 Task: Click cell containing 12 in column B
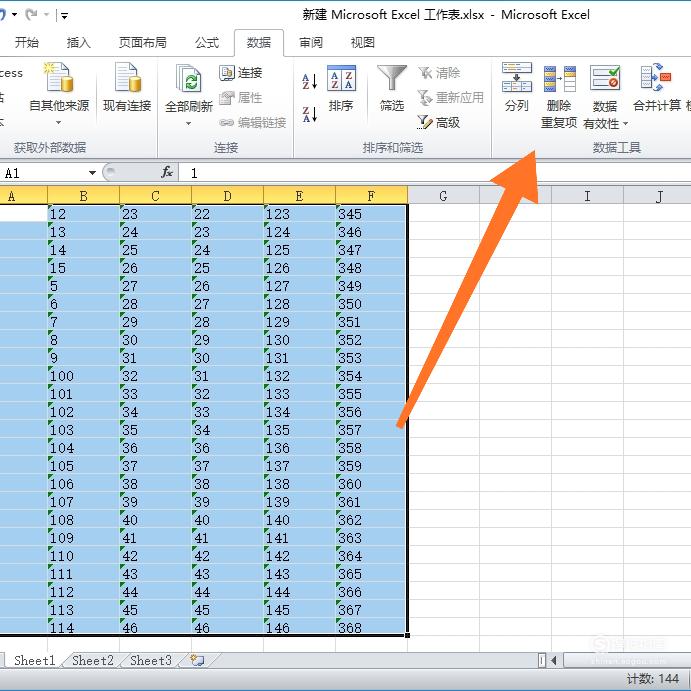83,214
